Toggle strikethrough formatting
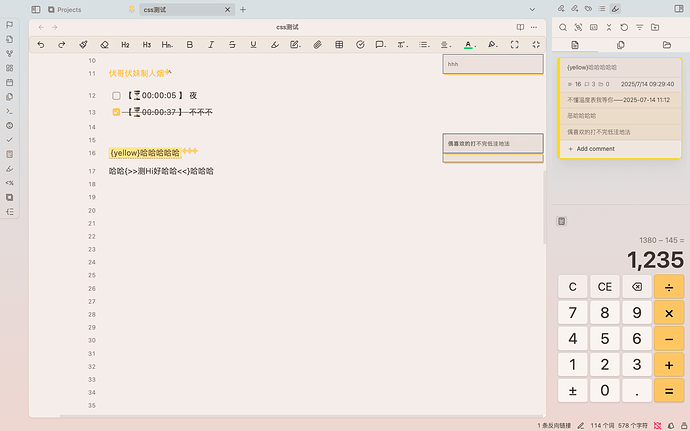690x431 pixels. click(x=232, y=44)
